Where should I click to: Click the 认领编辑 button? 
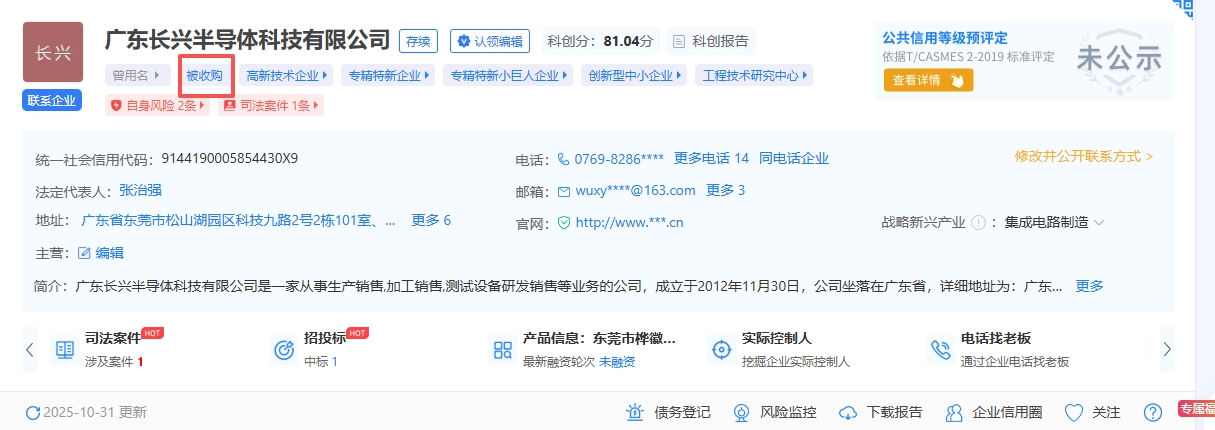click(490, 41)
